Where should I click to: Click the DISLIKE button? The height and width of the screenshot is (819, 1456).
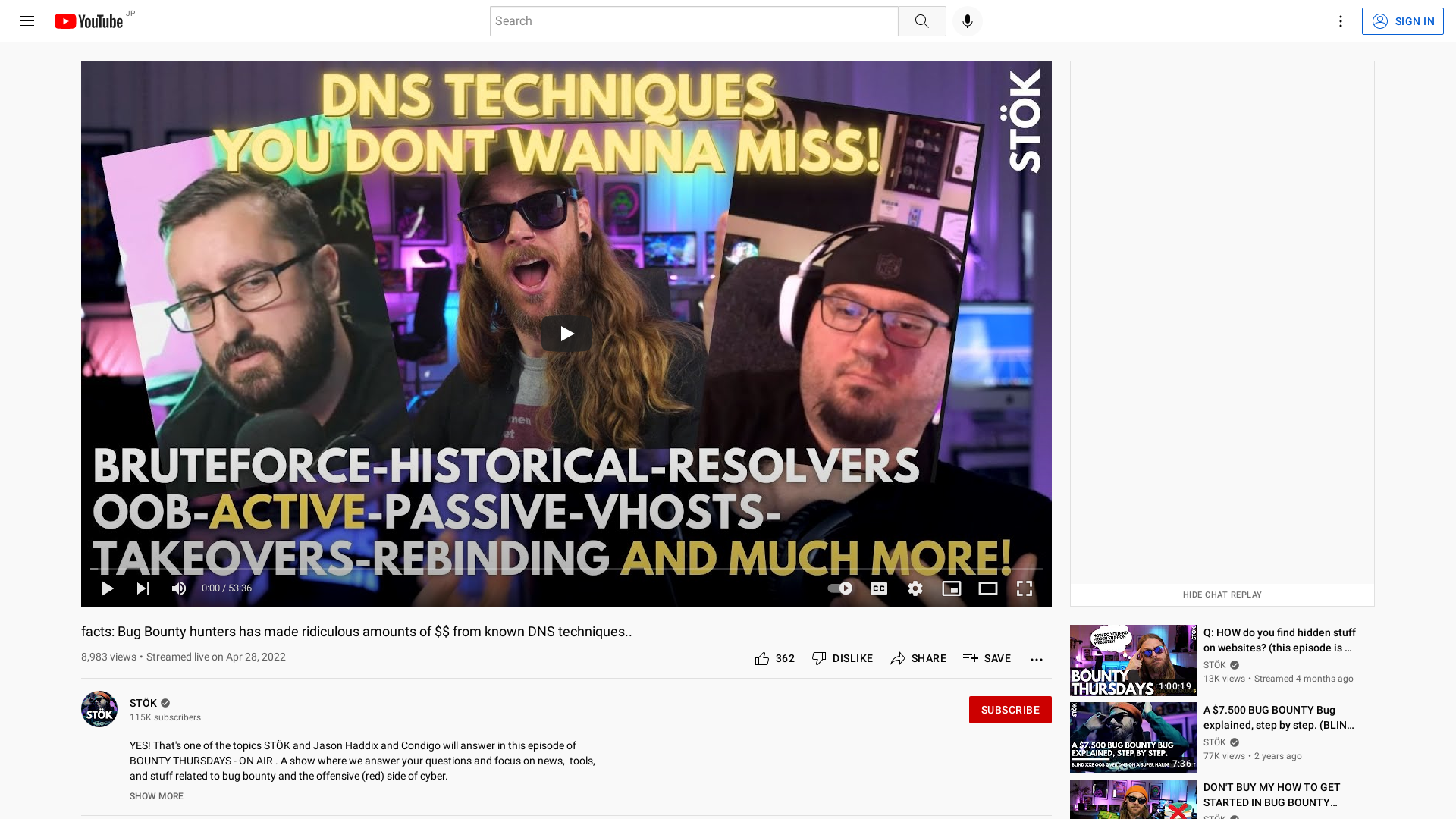pos(843,658)
